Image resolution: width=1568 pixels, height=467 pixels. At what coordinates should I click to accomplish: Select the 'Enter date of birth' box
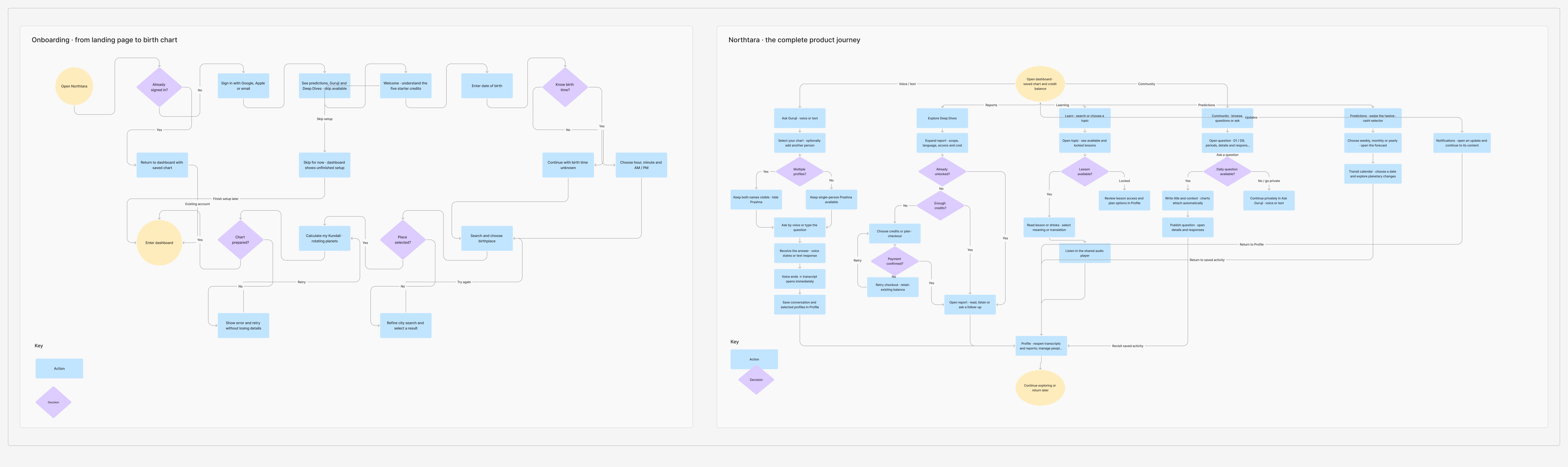487,86
